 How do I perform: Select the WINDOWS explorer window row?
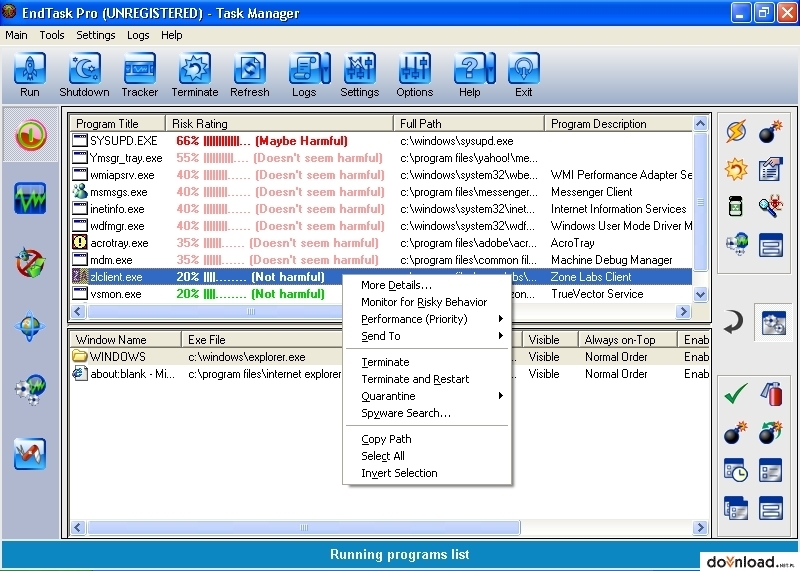click(x=207, y=357)
